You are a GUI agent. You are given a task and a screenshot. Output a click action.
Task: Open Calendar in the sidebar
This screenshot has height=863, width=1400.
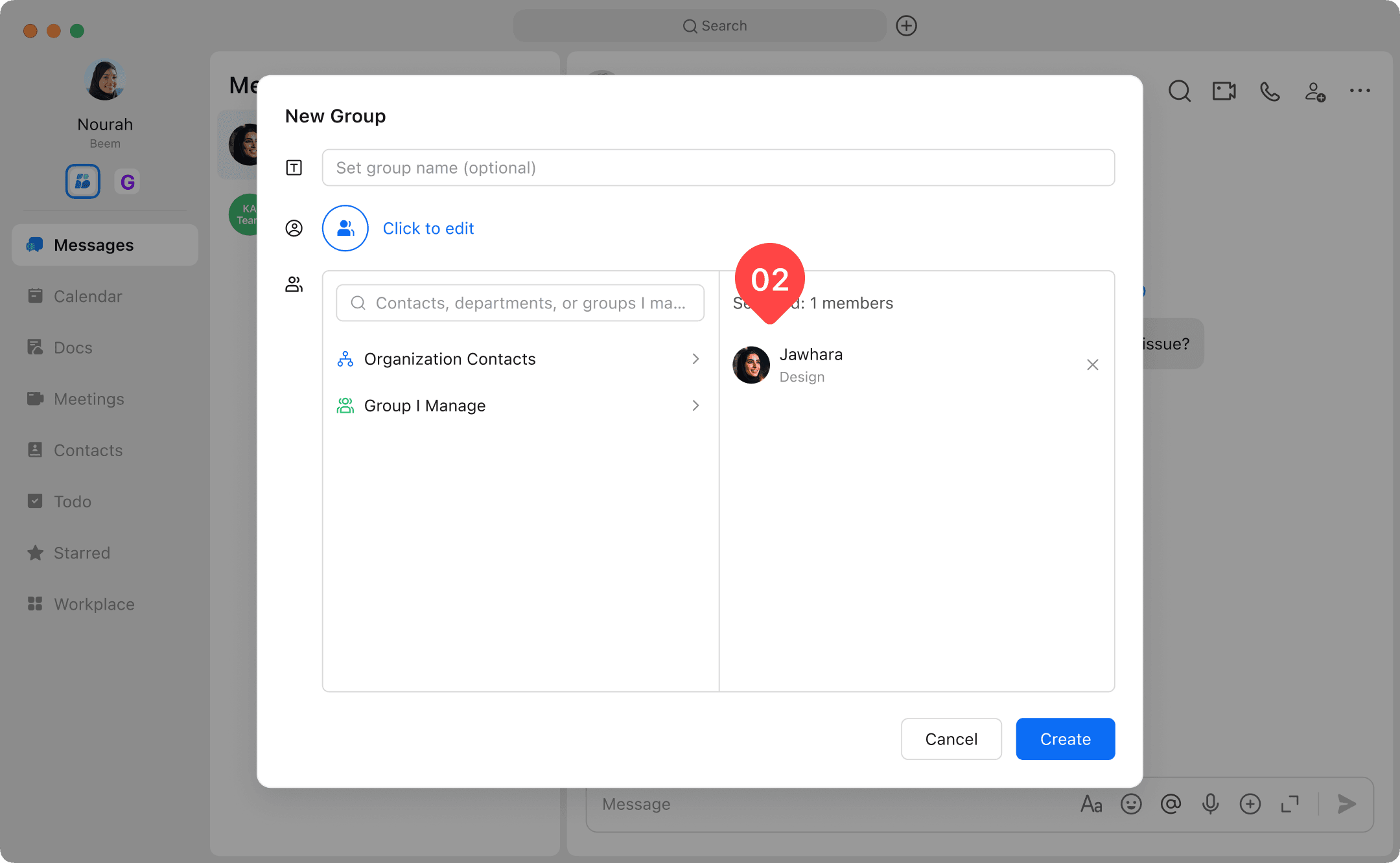pyautogui.click(x=87, y=296)
